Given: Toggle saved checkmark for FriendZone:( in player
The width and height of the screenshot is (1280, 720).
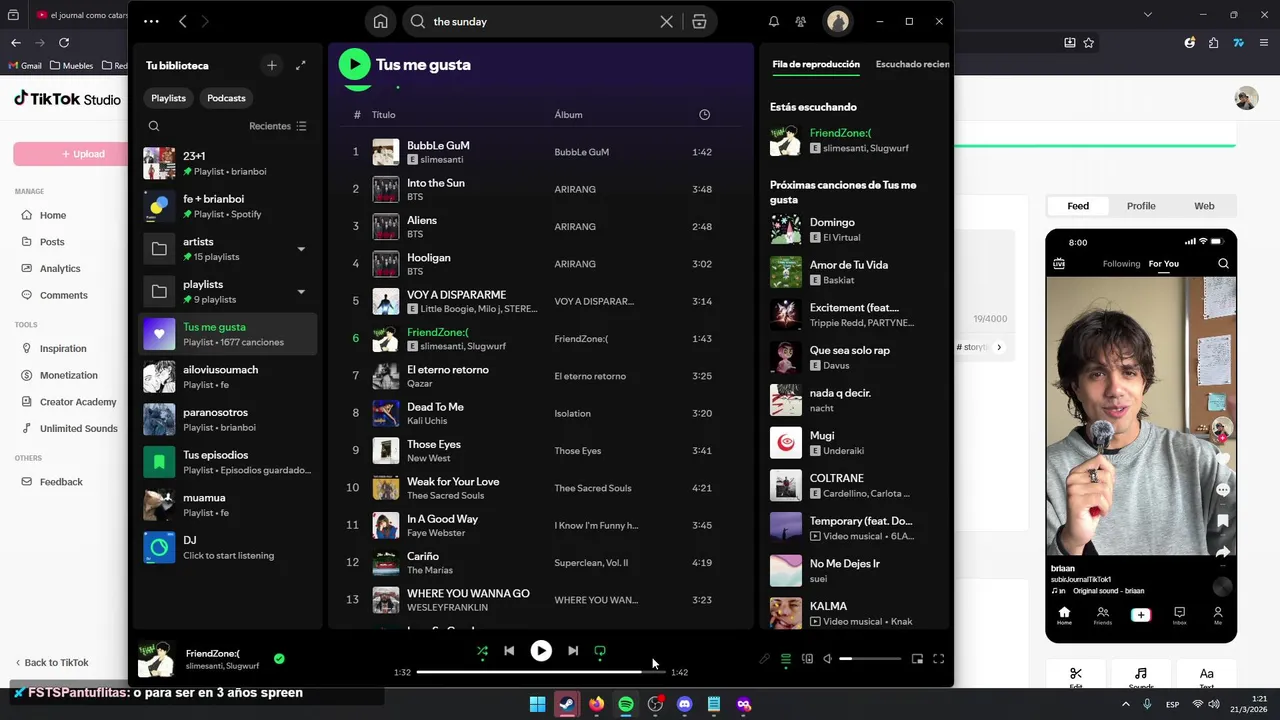Looking at the screenshot, I should (279, 659).
